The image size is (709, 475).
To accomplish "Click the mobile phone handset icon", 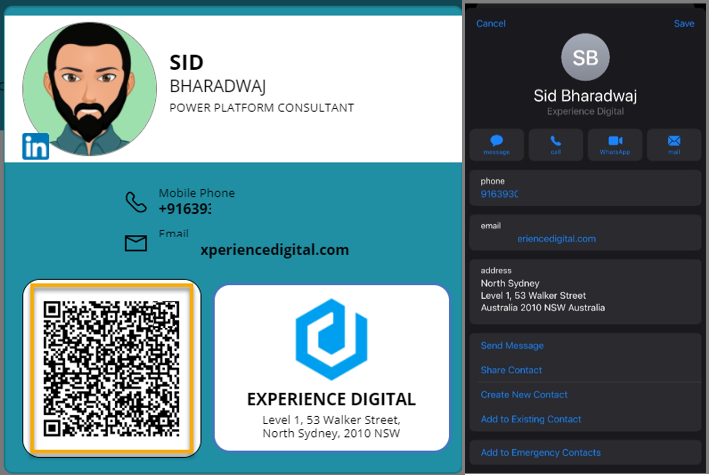I will click(136, 202).
